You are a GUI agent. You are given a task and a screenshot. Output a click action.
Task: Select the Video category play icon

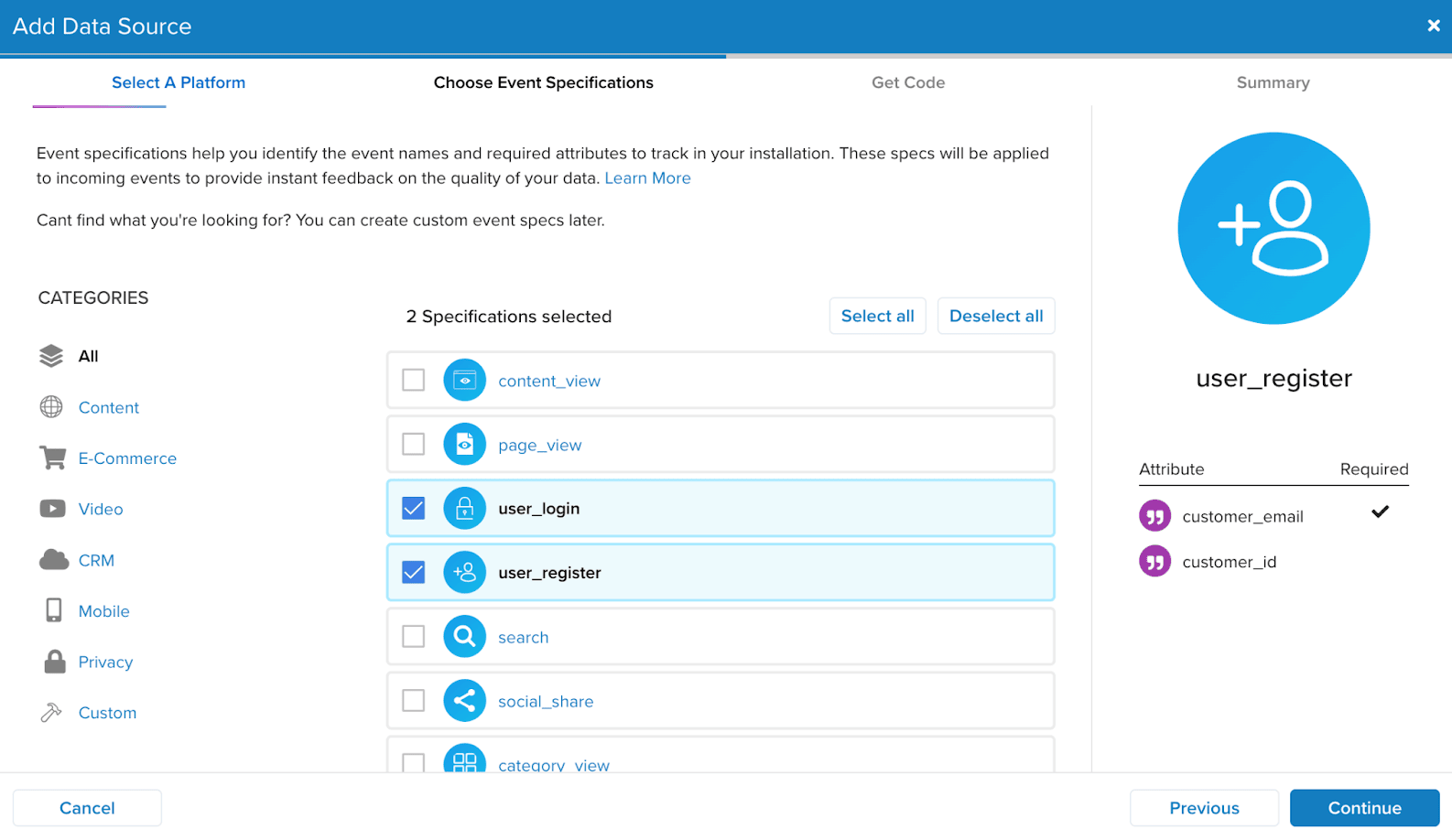point(52,509)
